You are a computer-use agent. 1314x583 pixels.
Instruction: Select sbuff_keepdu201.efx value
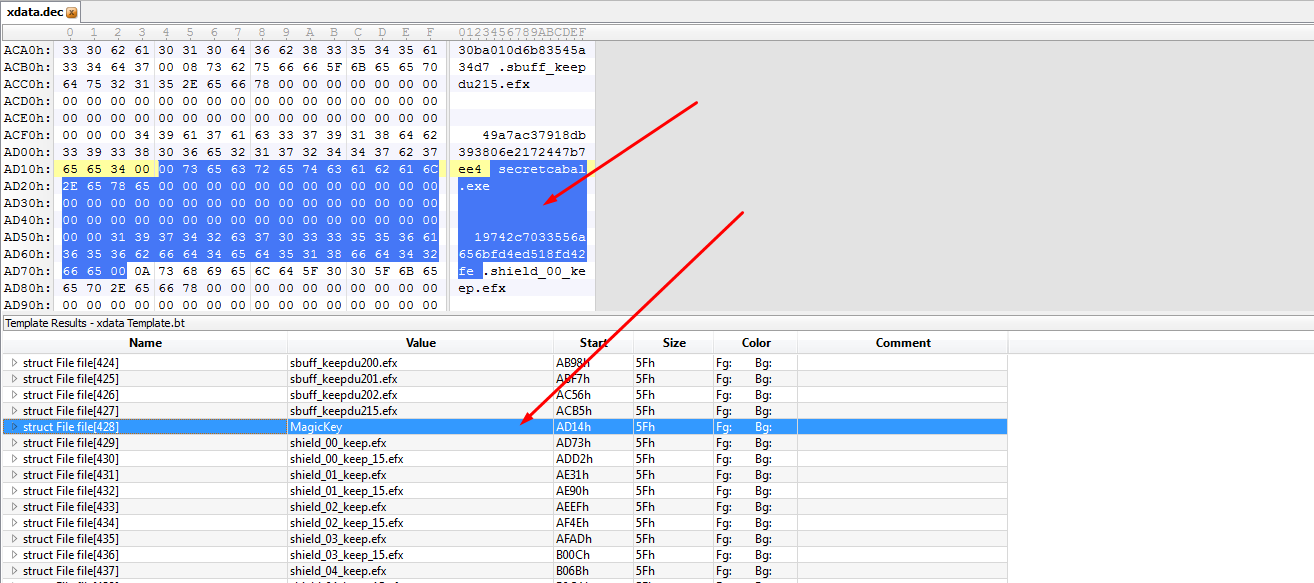[x=343, y=379]
